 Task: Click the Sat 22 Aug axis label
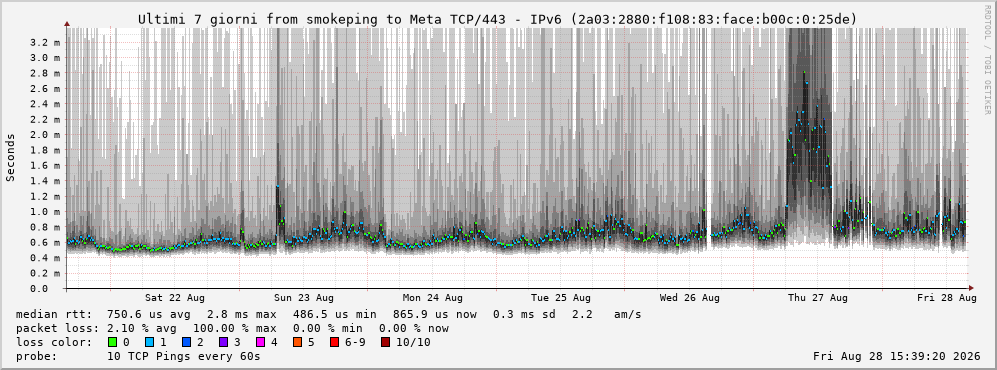pos(175,298)
